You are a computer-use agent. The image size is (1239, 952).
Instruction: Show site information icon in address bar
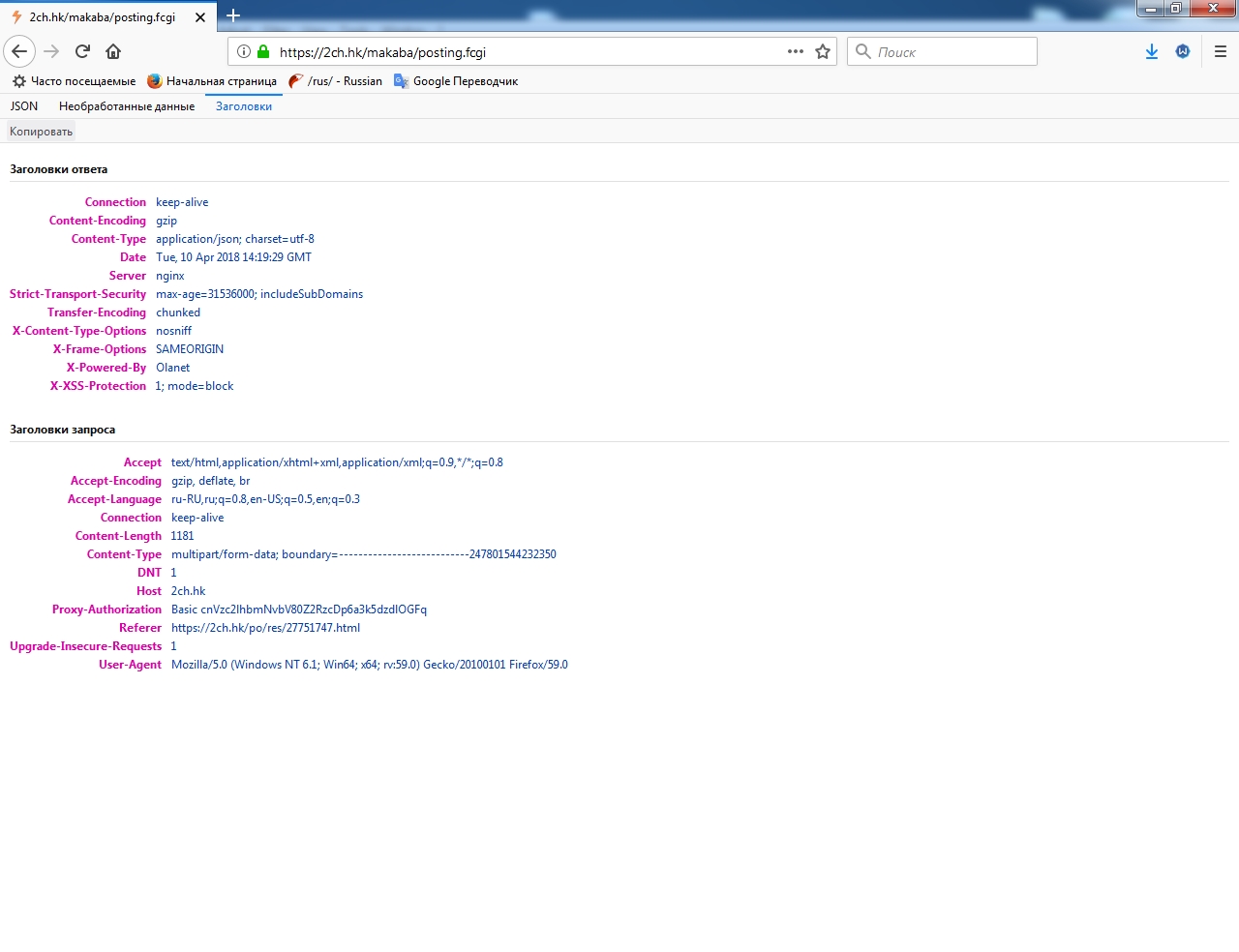244,51
